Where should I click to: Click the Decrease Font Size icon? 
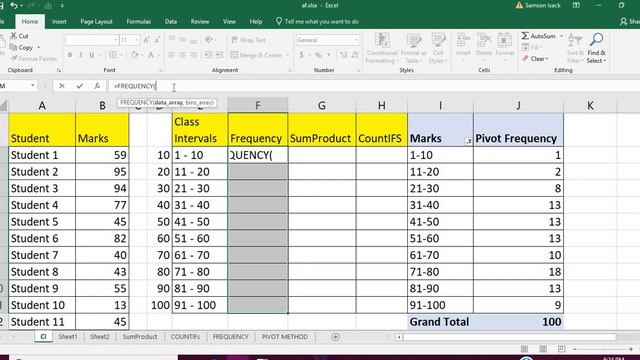pyautogui.click(x=157, y=40)
